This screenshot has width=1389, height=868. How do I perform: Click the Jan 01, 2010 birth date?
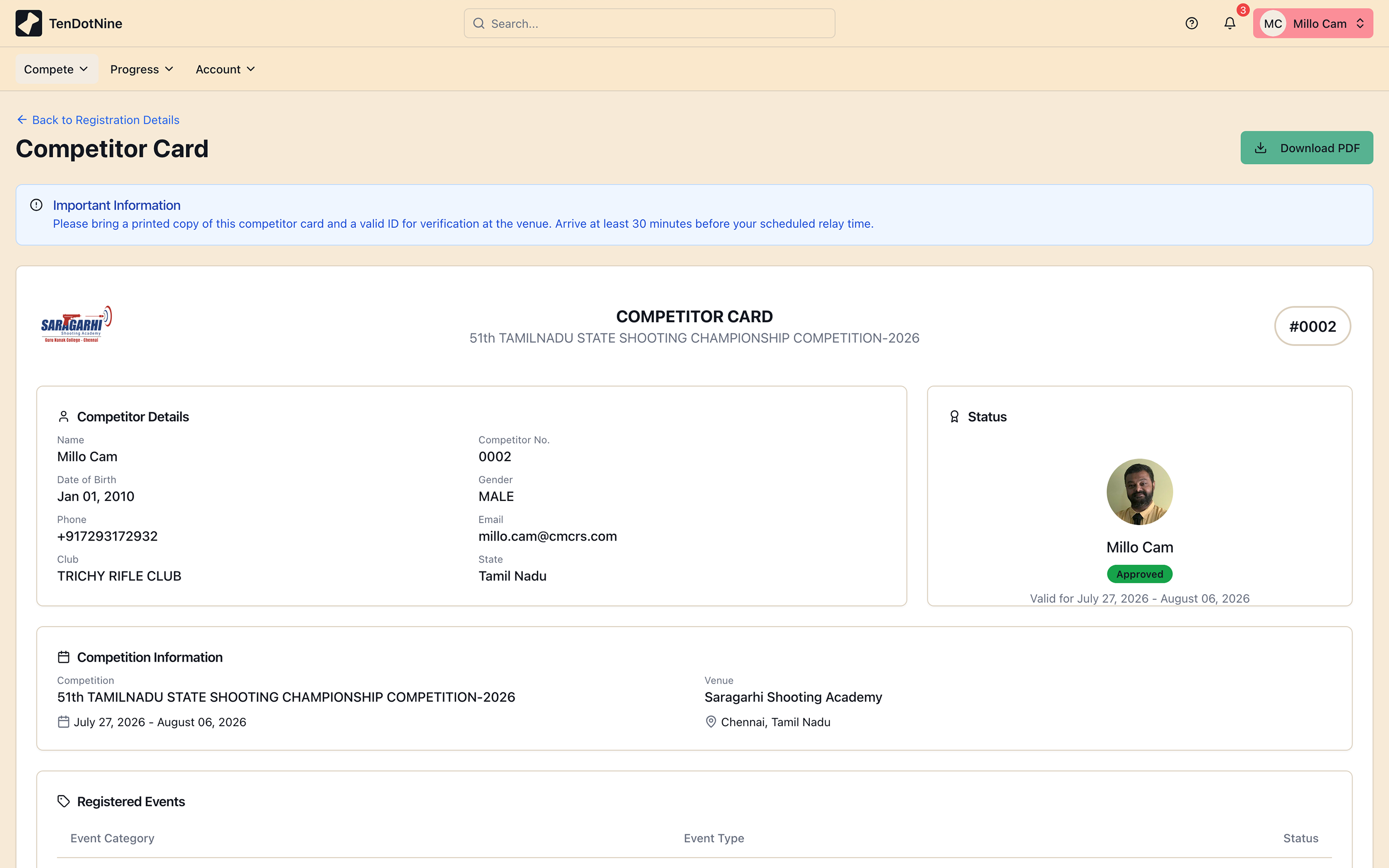(x=96, y=497)
